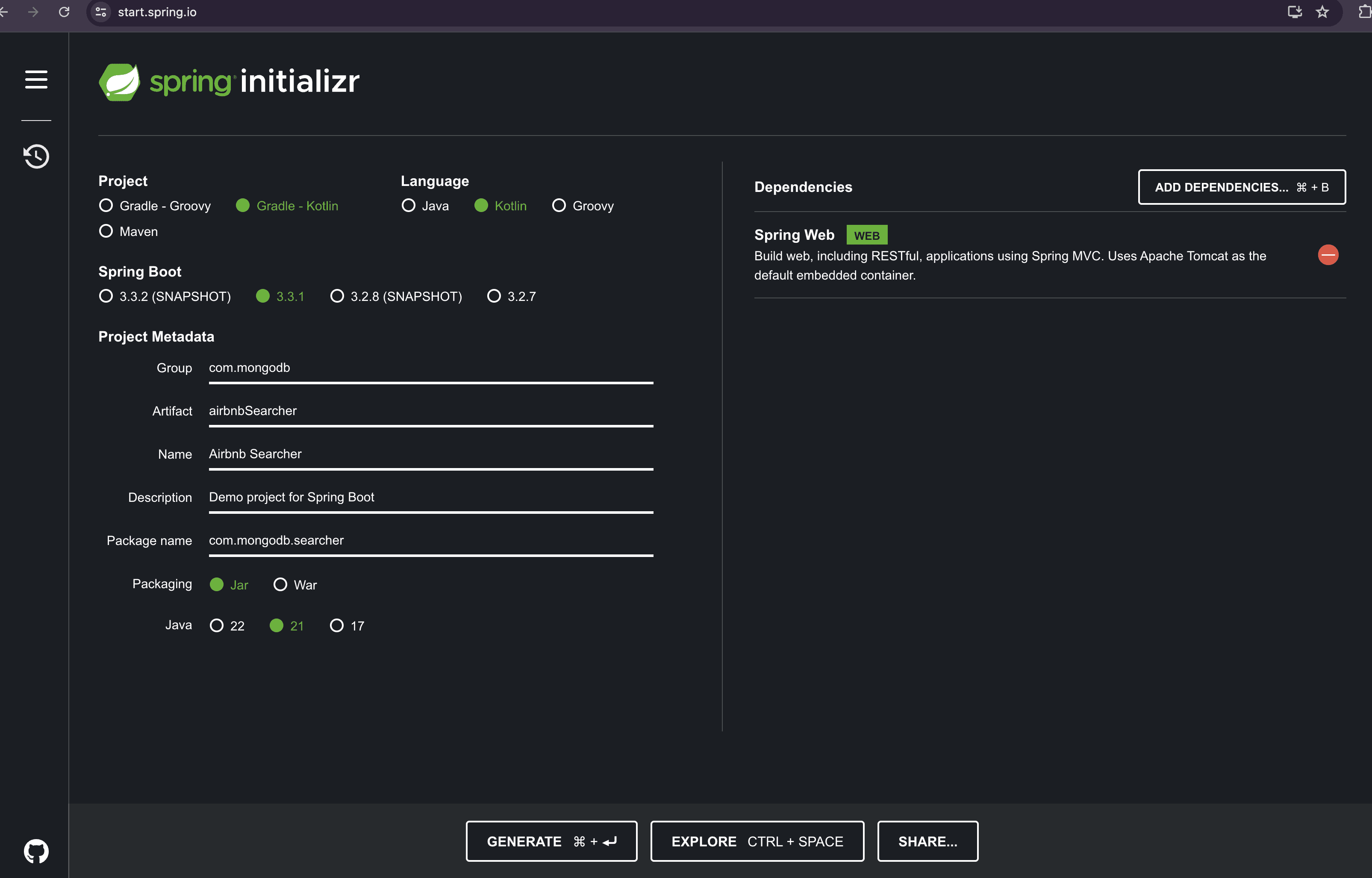Pick Jar packaging
Image resolution: width=1372 pixels, height=878 pixels.
pos(229,585)
